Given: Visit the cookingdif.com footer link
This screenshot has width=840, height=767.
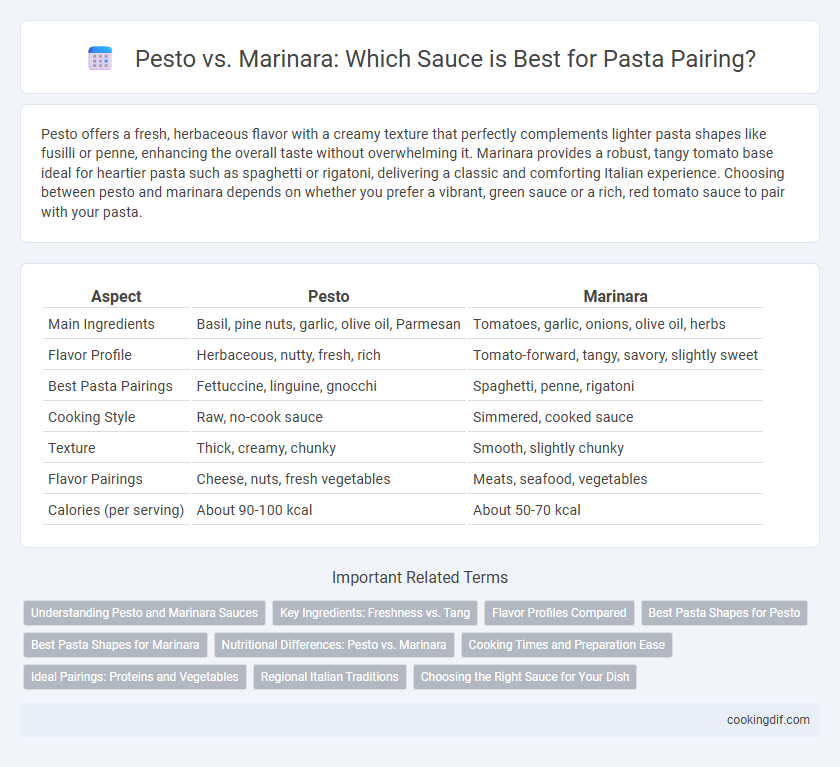Looking at the screenshot, I should 768,720.
